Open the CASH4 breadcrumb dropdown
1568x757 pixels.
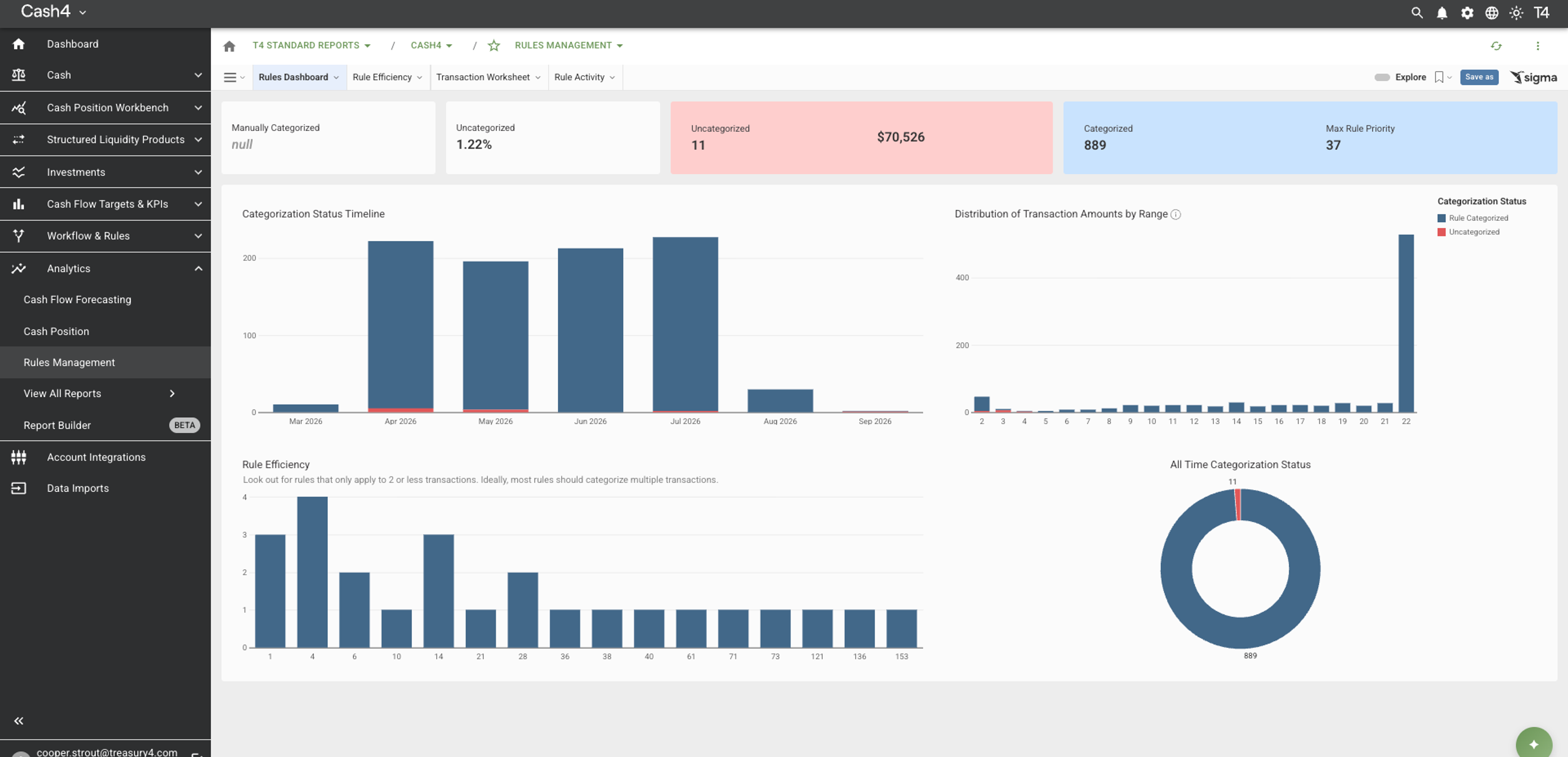click(431, 46)
